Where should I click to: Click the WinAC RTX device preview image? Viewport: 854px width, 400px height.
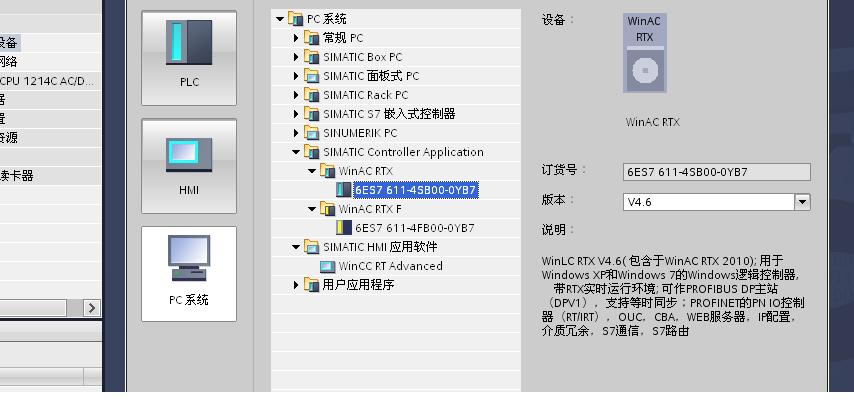(x=645, y=53)
